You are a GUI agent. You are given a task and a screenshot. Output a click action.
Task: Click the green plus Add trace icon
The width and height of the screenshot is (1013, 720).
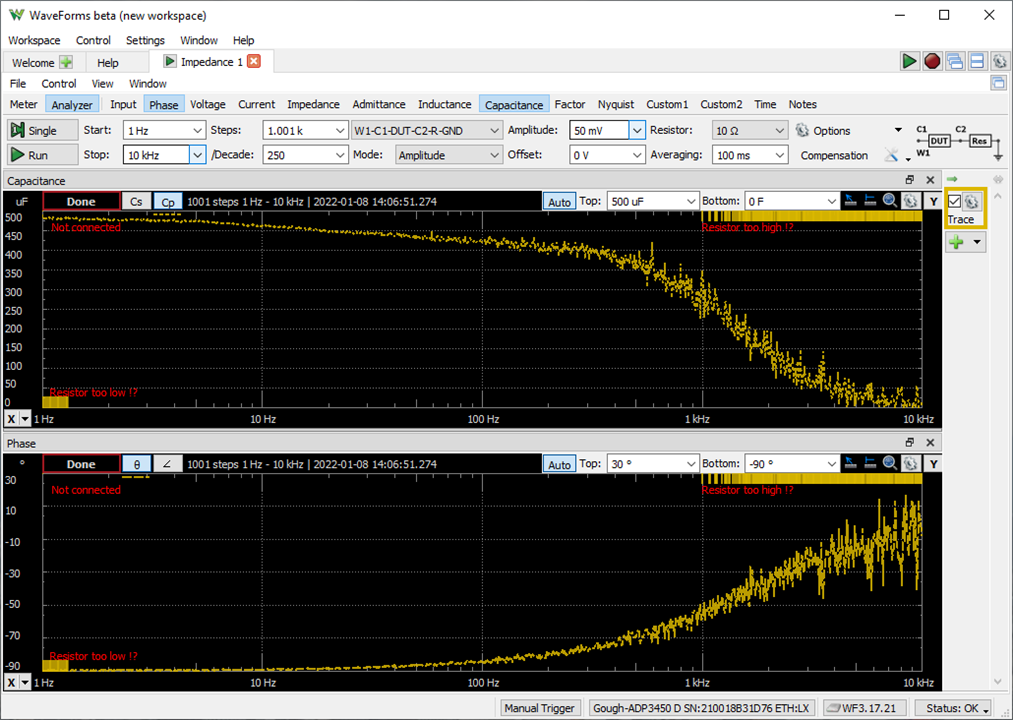point(957,242)
